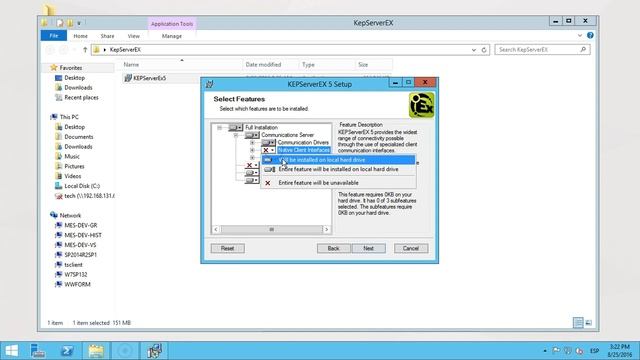This screenshot has width=640, height=360.
Task: Expand the Explorer ribbon chevron
Action: click(x=580, y=36)
